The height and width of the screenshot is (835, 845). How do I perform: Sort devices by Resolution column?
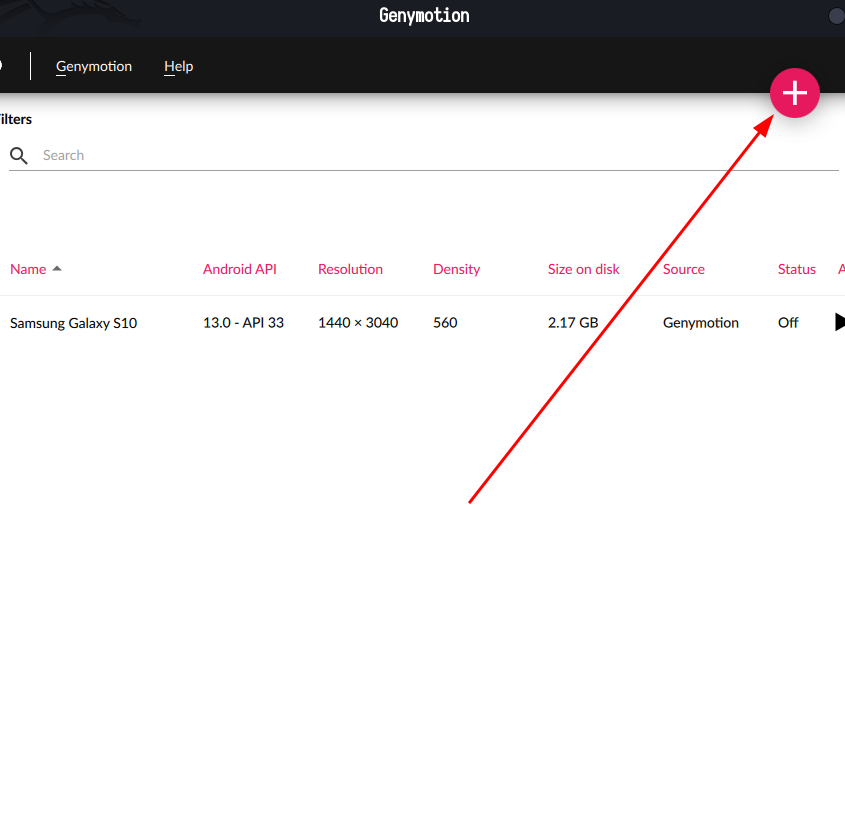(x=350, y=269)
